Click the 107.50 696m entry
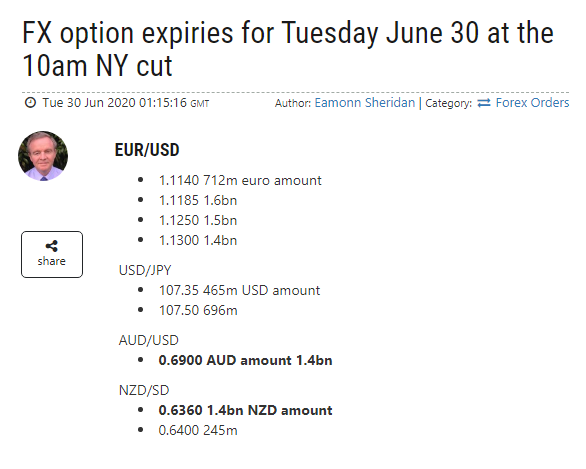 click(198, 310)
